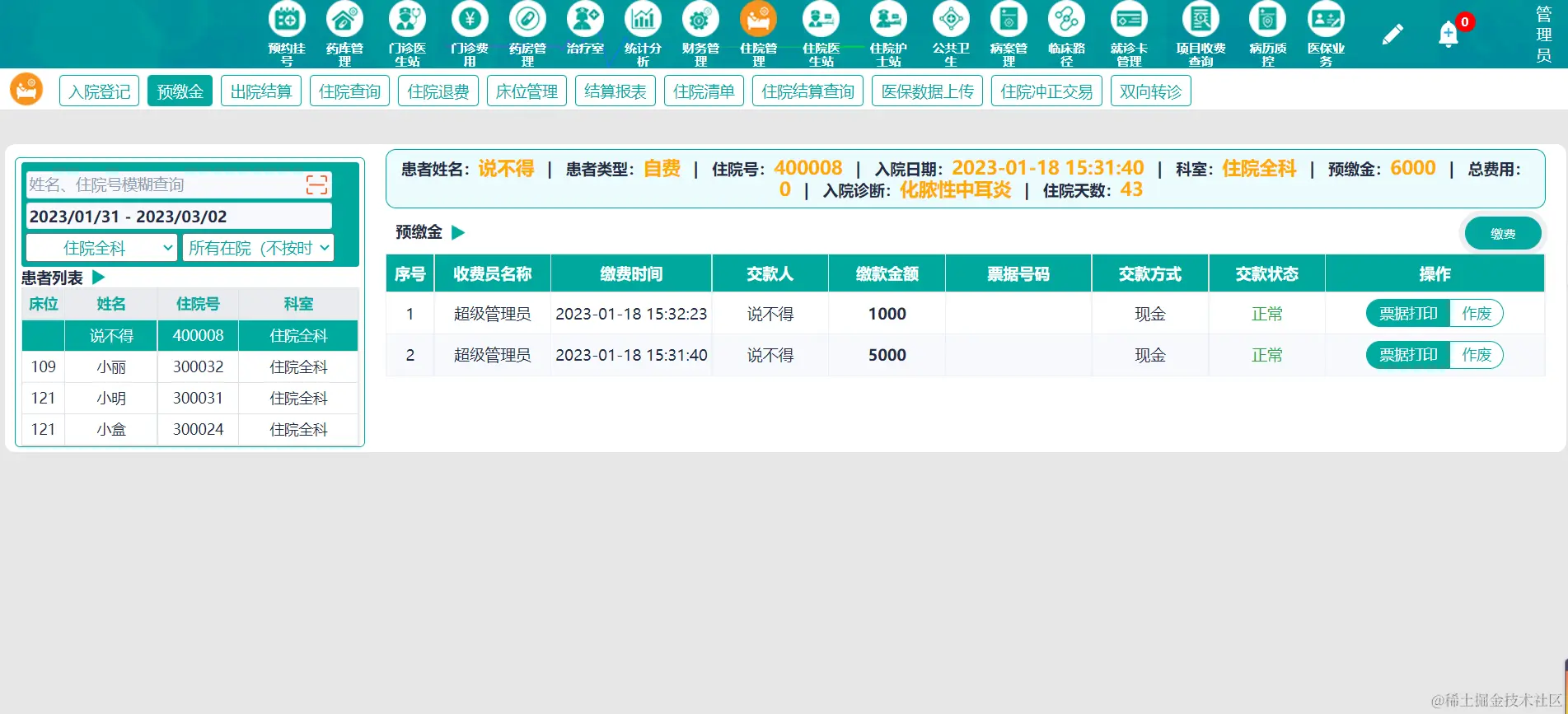Switch to the 医保数据上传 tab
Image resolution: width=1568 pixels, height=714 pixels.
click(927, 91)
